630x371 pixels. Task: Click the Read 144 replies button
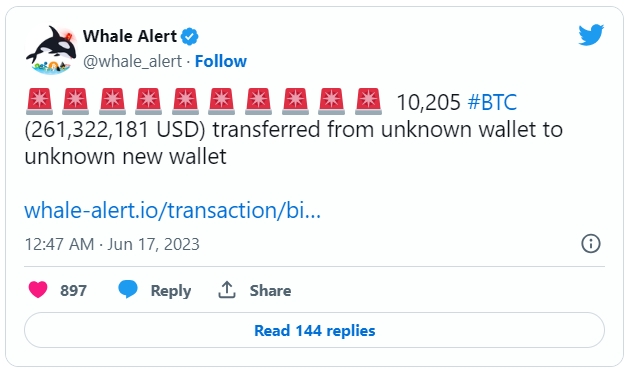pyautogui.click(x=315, y=330)
